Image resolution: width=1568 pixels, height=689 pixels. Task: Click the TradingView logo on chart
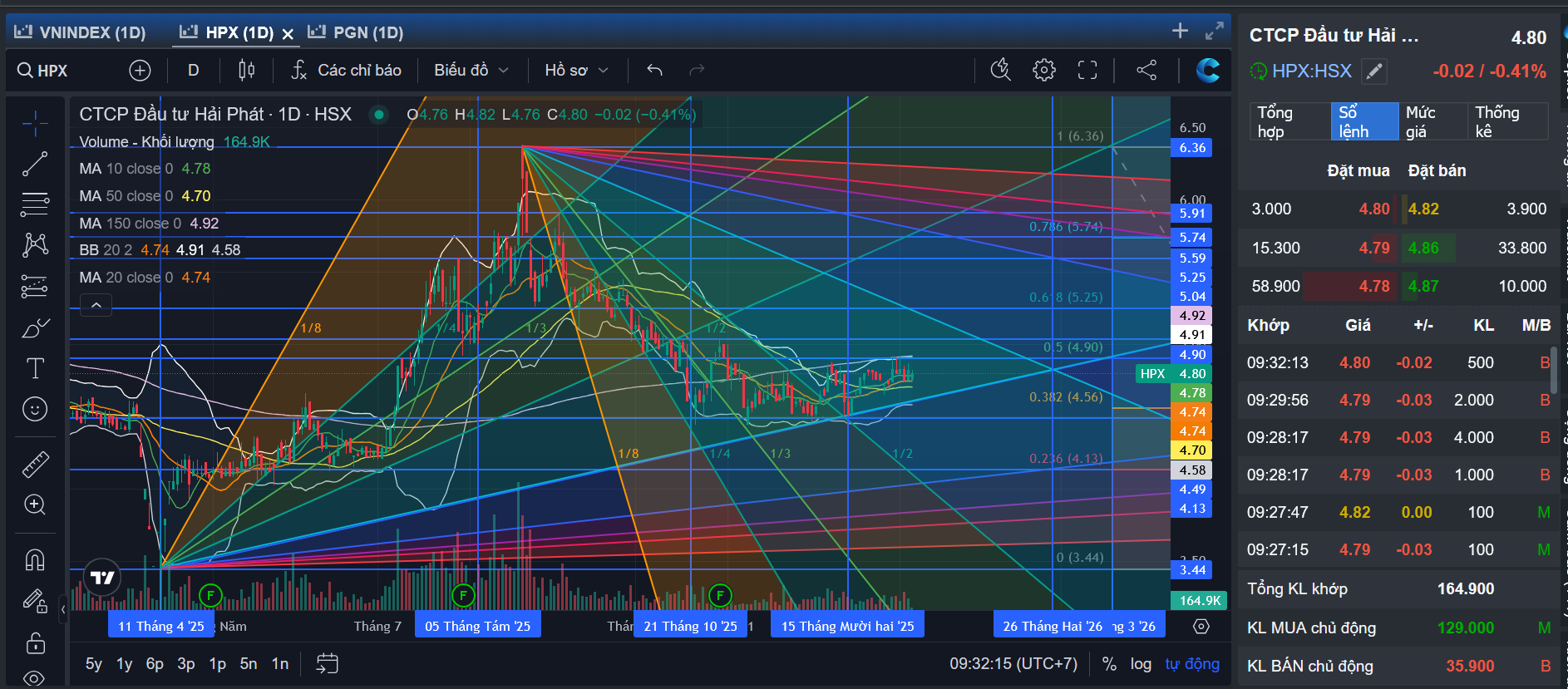coord(102,578)
